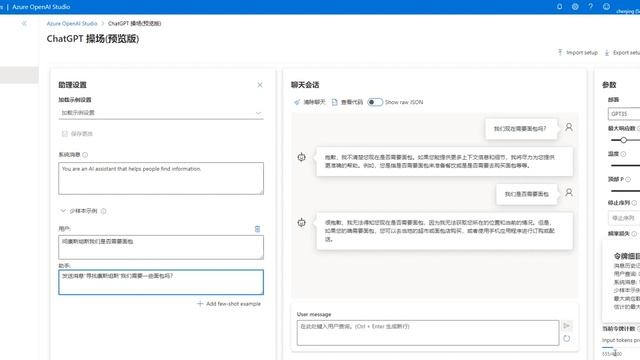The width and height of the screenshot is (640, 360).
Task: Click into the few-shot assistant example field
Action: click(161, 282)
